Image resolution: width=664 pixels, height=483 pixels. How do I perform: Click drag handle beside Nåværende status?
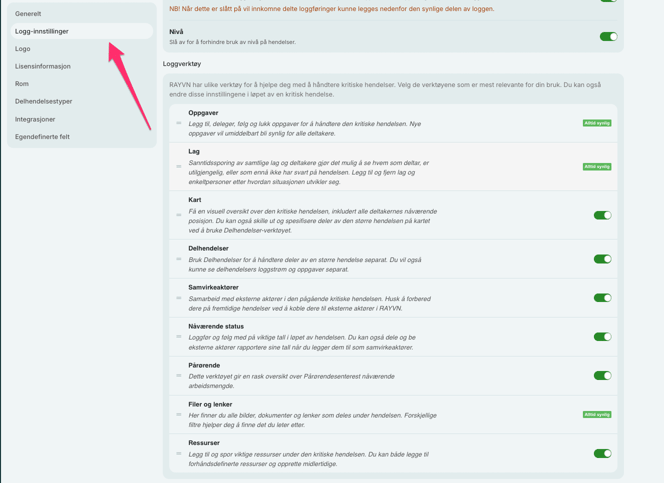click(179, 337)
